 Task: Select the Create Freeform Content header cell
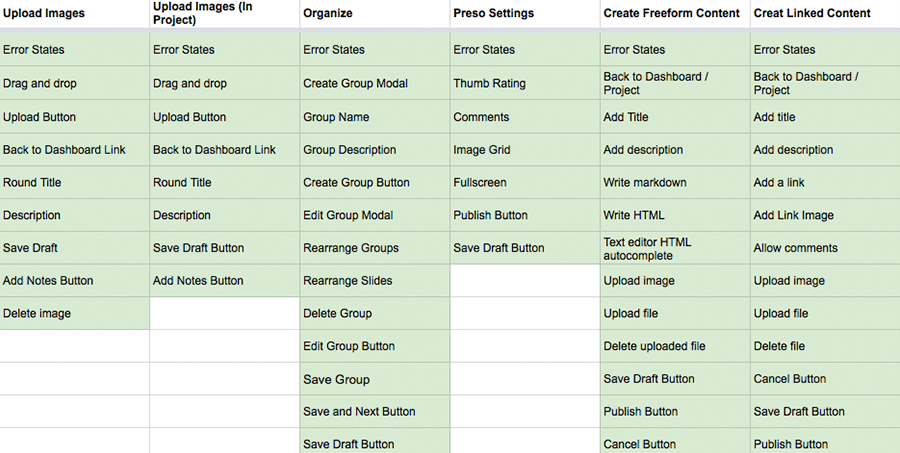click(x=675, y=14)
